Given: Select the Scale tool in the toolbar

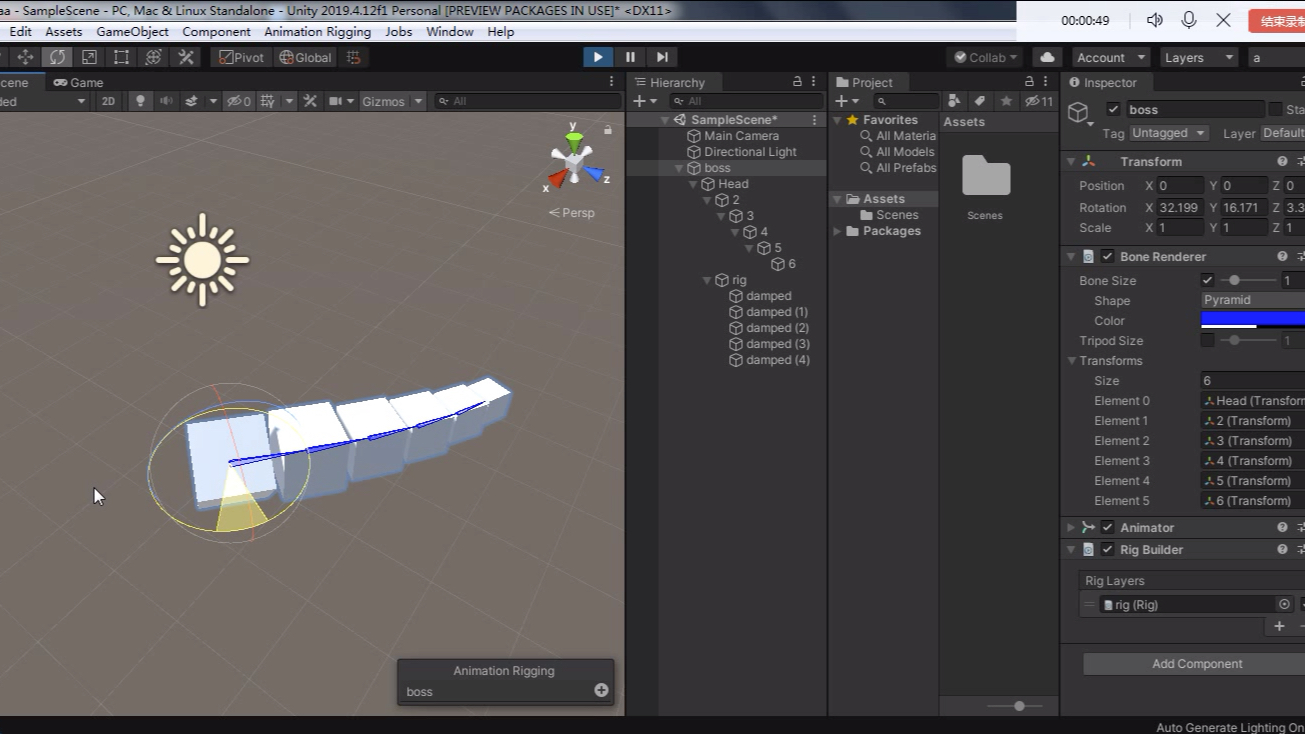Looking at the screenshot, I should coord(90,57).
